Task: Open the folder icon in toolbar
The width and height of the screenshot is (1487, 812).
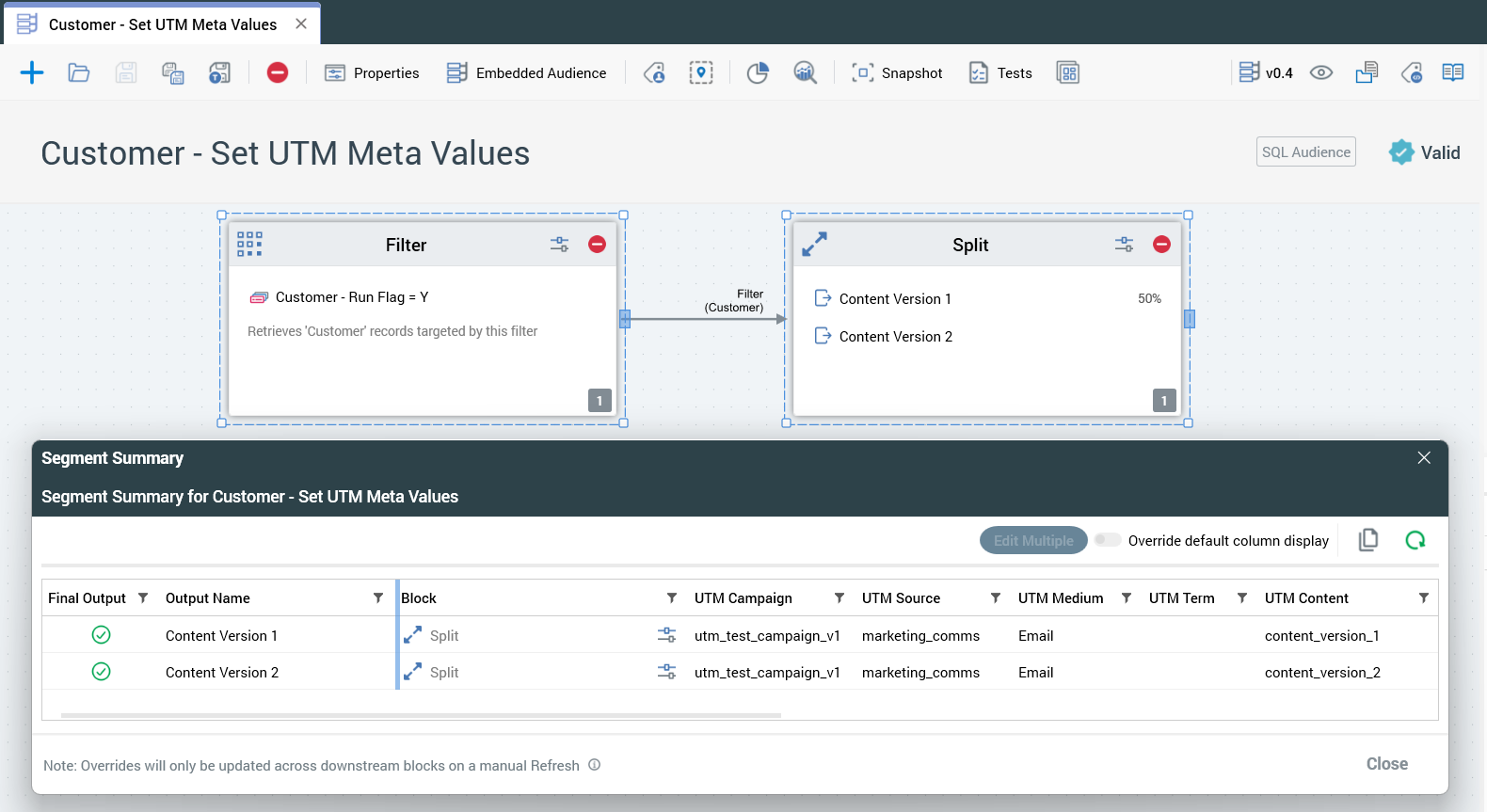Action: (x=79, y=72)
